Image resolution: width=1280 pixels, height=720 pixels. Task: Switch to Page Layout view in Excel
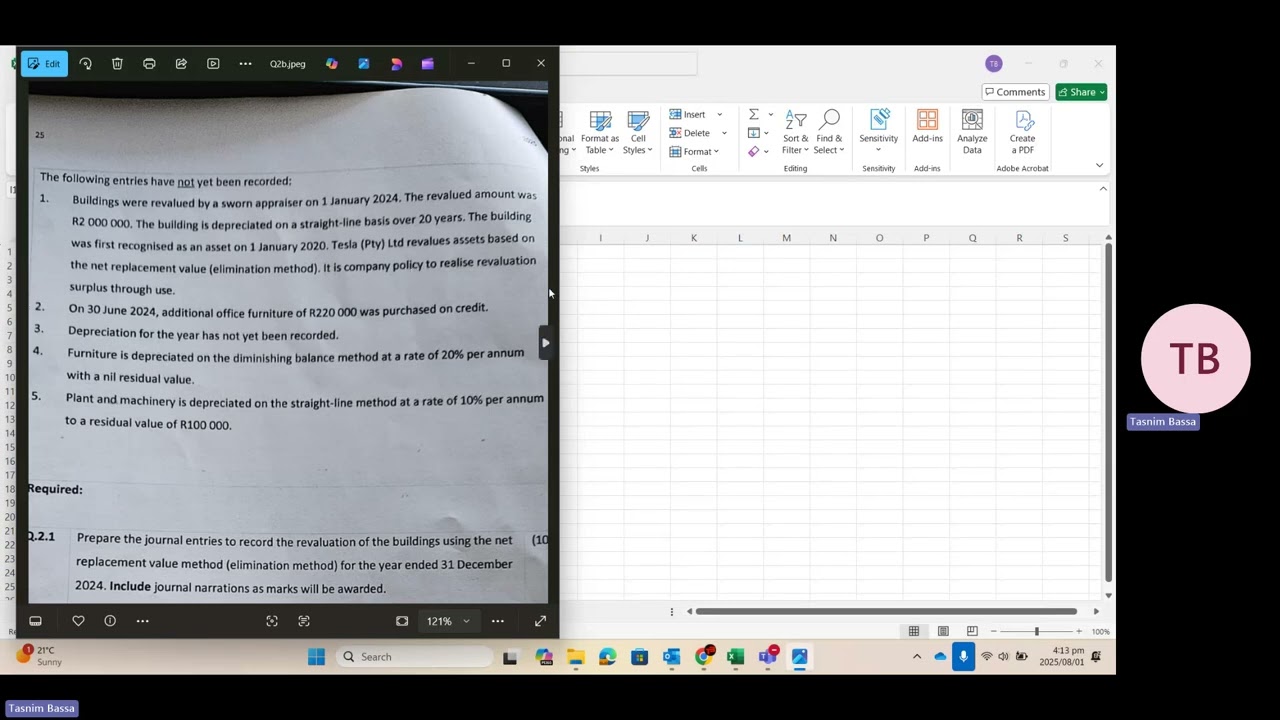click(943, 631)
